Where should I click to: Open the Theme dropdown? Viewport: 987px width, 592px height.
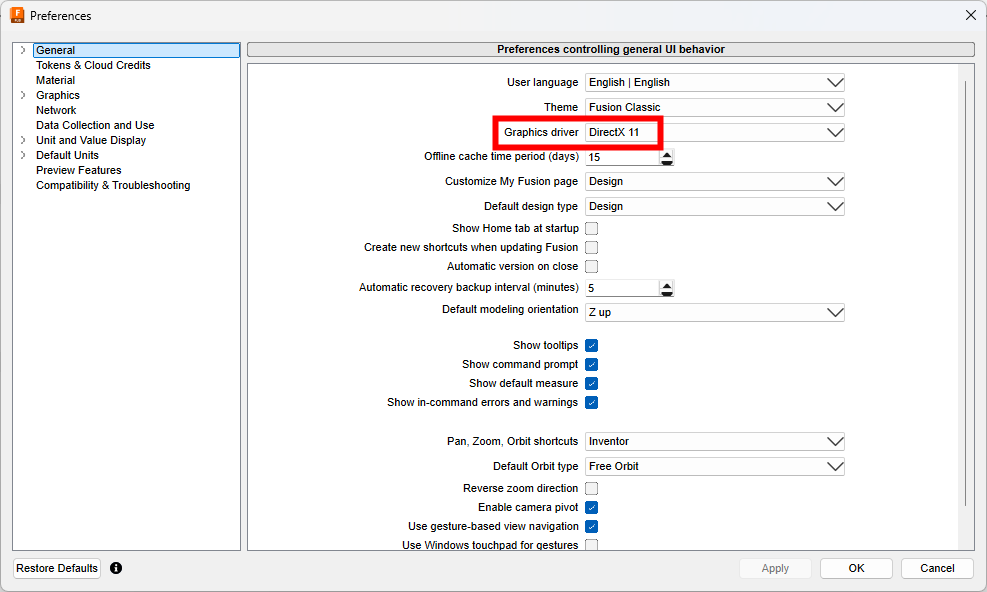(x=714, y=108)
